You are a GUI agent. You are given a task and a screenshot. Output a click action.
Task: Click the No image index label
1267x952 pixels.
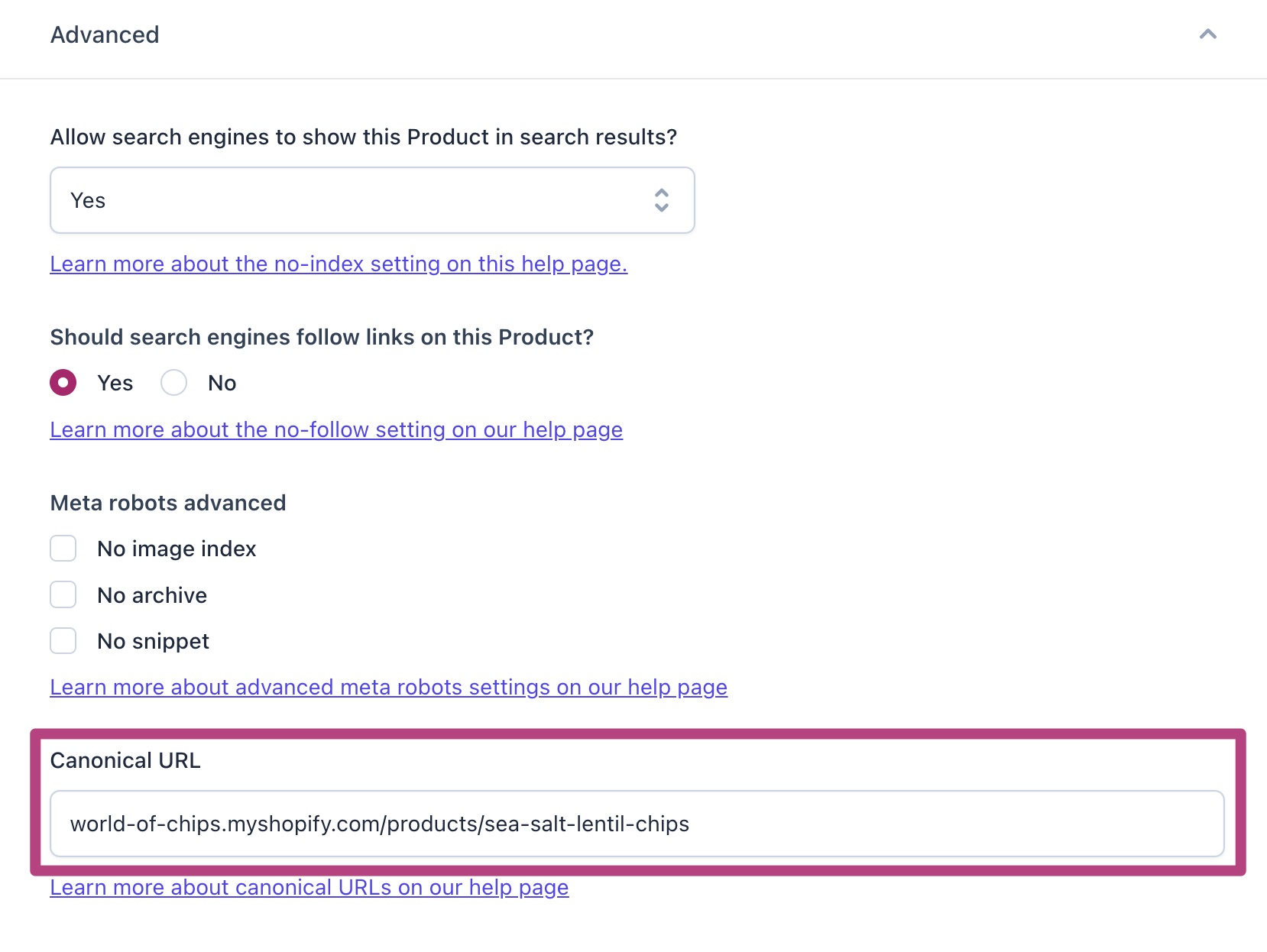(x=177, y=549)
